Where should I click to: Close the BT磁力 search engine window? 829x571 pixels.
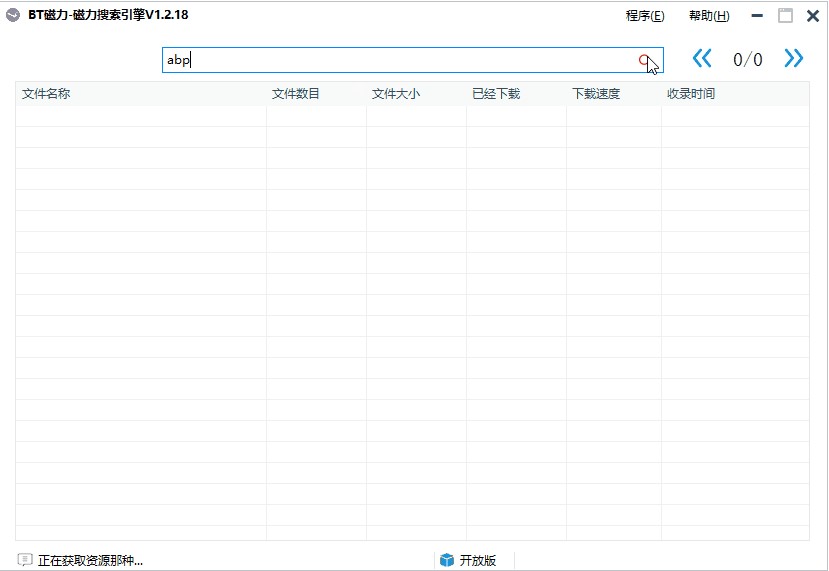tap(813, 16)
